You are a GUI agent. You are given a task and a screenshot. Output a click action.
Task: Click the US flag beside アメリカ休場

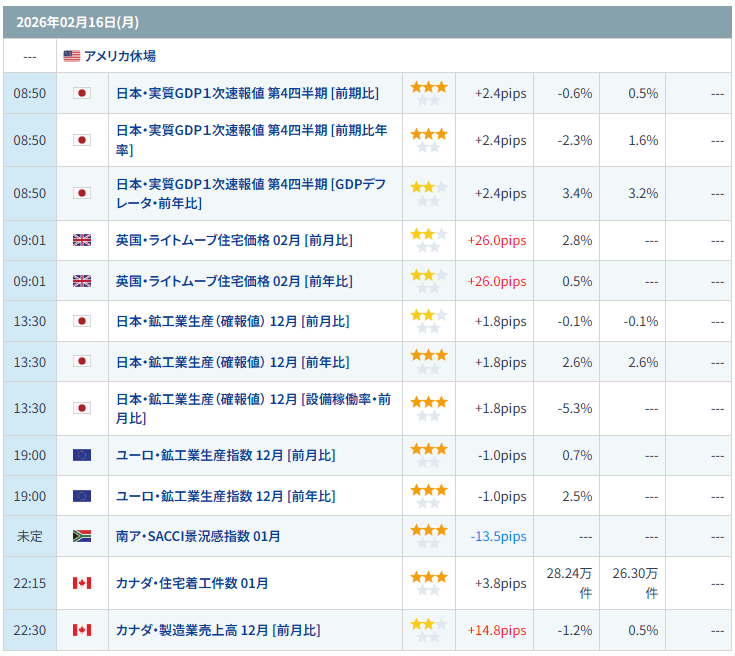click(x=72, y=56)
